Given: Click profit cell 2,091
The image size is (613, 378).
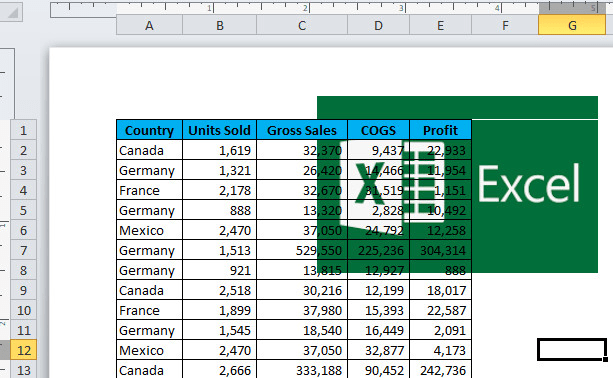Looking at the screenshot, I should click(440, 330).
